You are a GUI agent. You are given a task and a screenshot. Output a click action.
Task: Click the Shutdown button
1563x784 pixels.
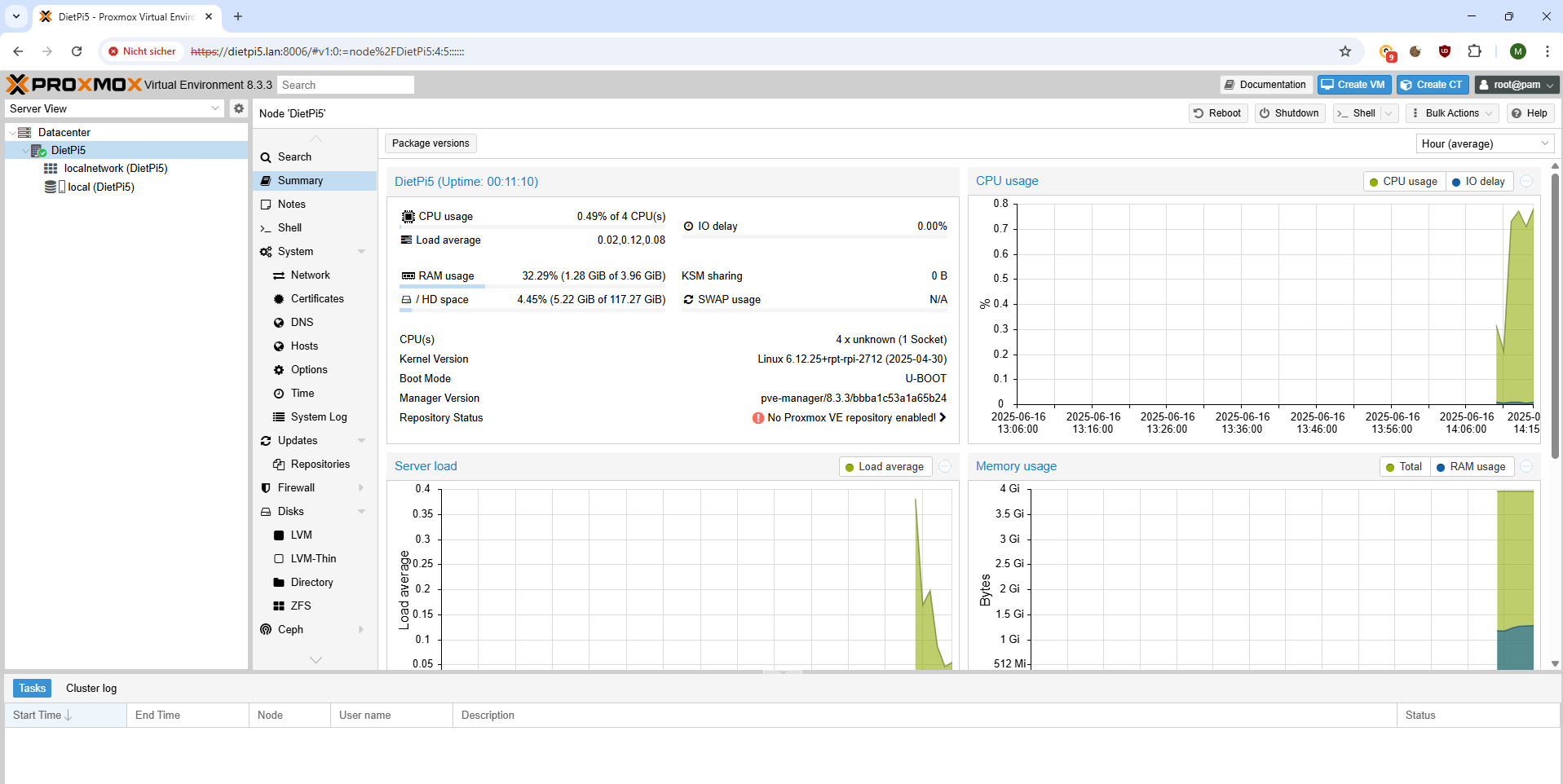pyautogui.click(x=1289, y=113)
